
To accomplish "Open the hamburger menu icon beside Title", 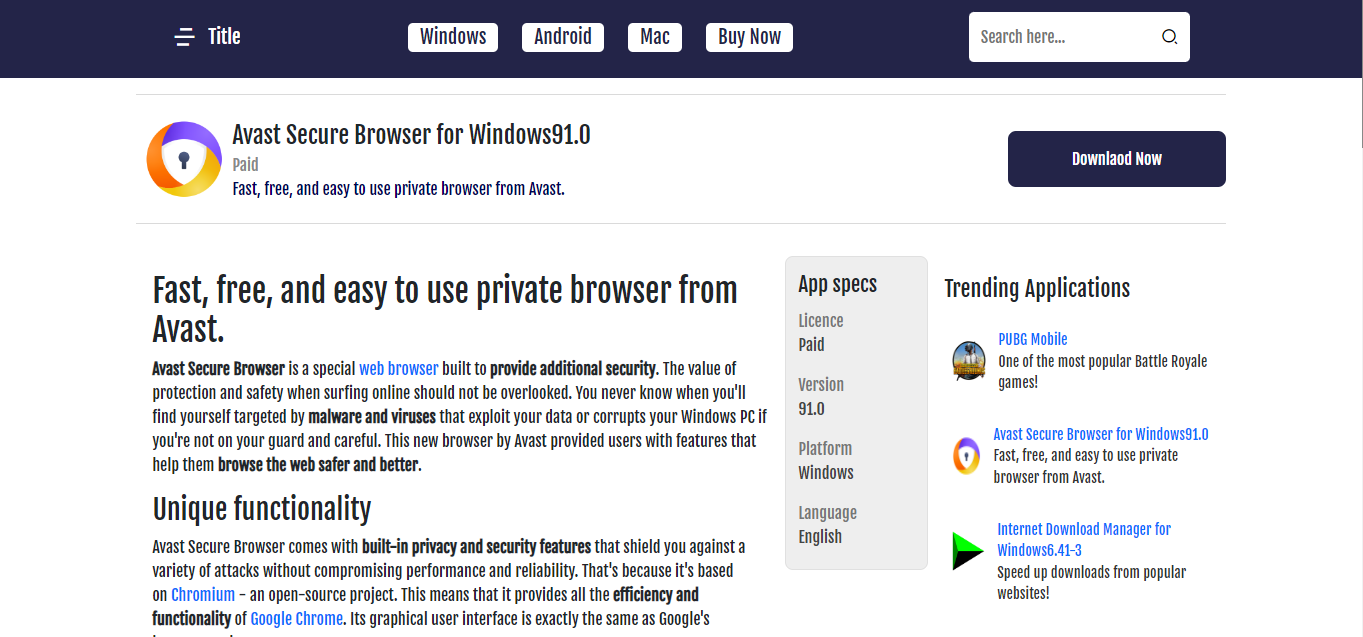I will [x=184, y=37].
